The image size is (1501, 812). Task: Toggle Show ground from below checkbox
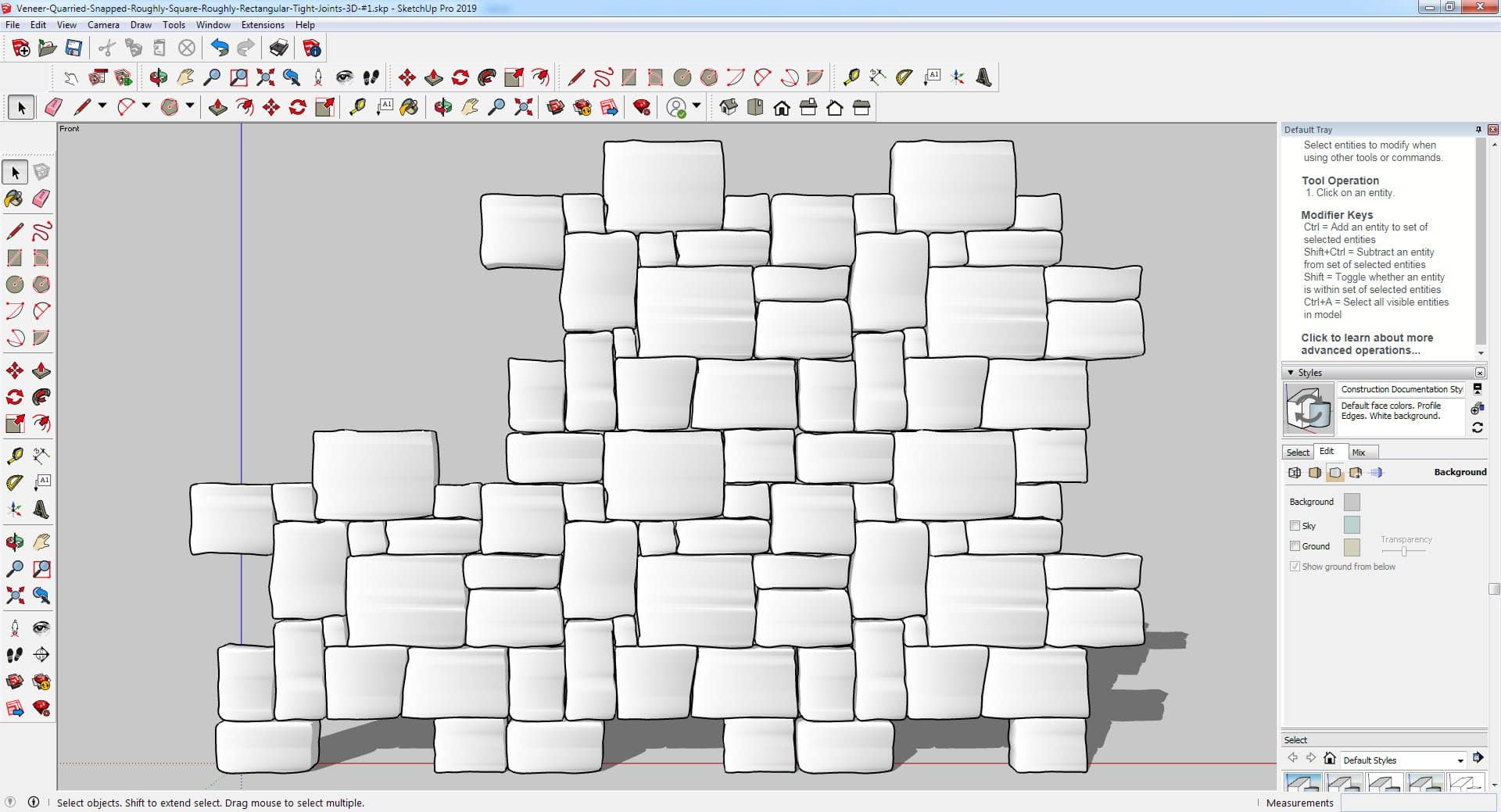(x=1295, y=567)
